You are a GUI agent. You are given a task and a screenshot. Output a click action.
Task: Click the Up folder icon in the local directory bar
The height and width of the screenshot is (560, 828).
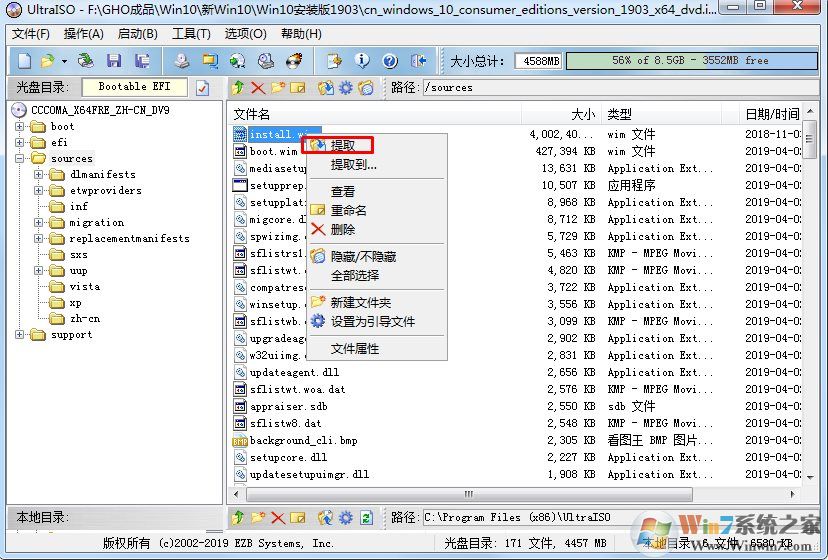[x=238, y=517]
